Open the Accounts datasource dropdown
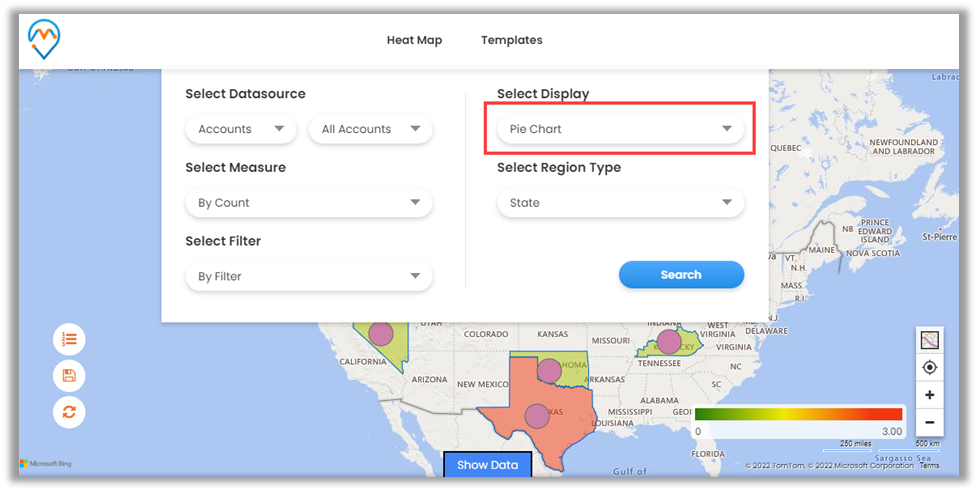 (x=241, y=129)
